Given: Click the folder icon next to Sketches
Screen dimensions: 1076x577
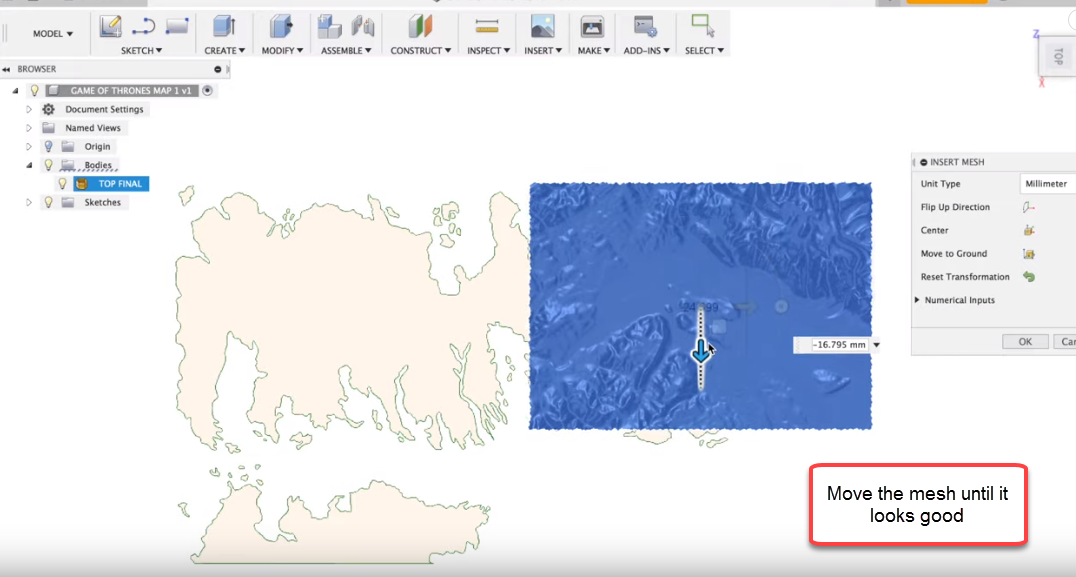Looking at the screenshot, I should click(x=67, y=202).
